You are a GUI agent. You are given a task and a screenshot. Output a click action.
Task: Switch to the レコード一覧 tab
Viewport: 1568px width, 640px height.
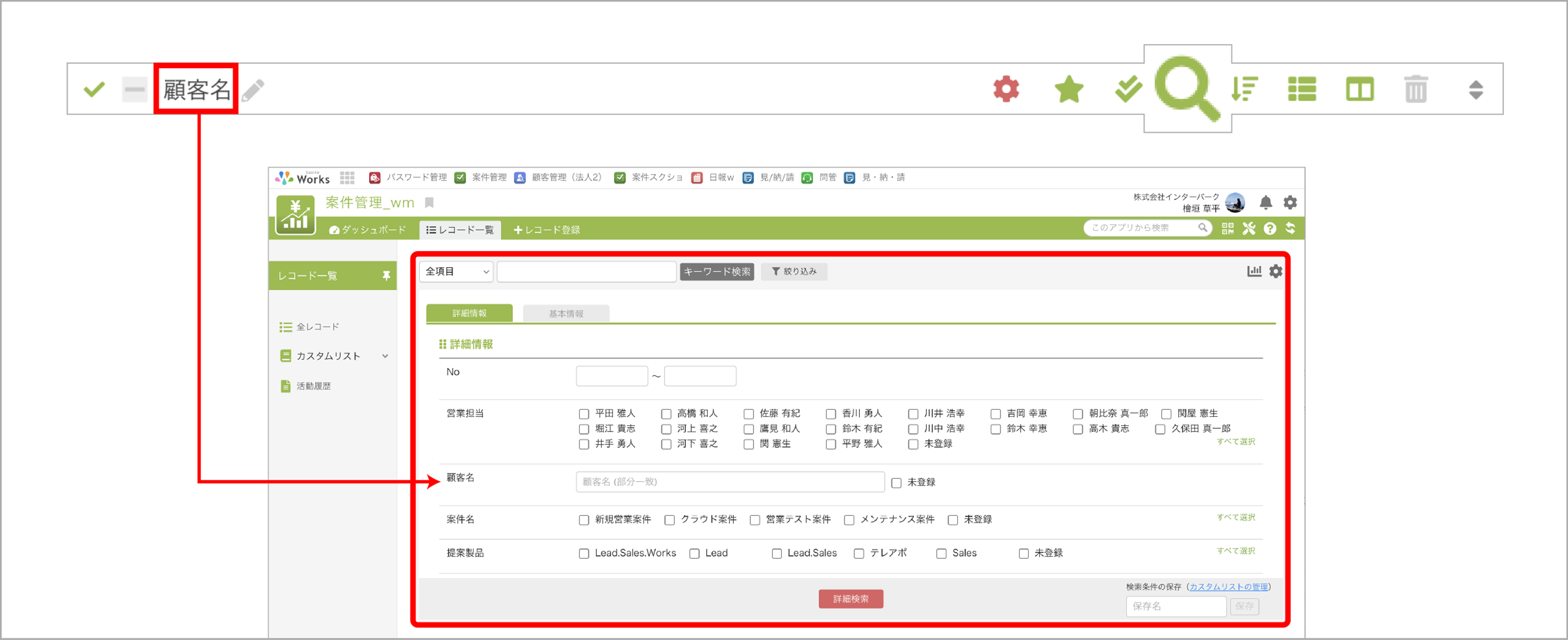pyautogui.click(x=460, y=230)
